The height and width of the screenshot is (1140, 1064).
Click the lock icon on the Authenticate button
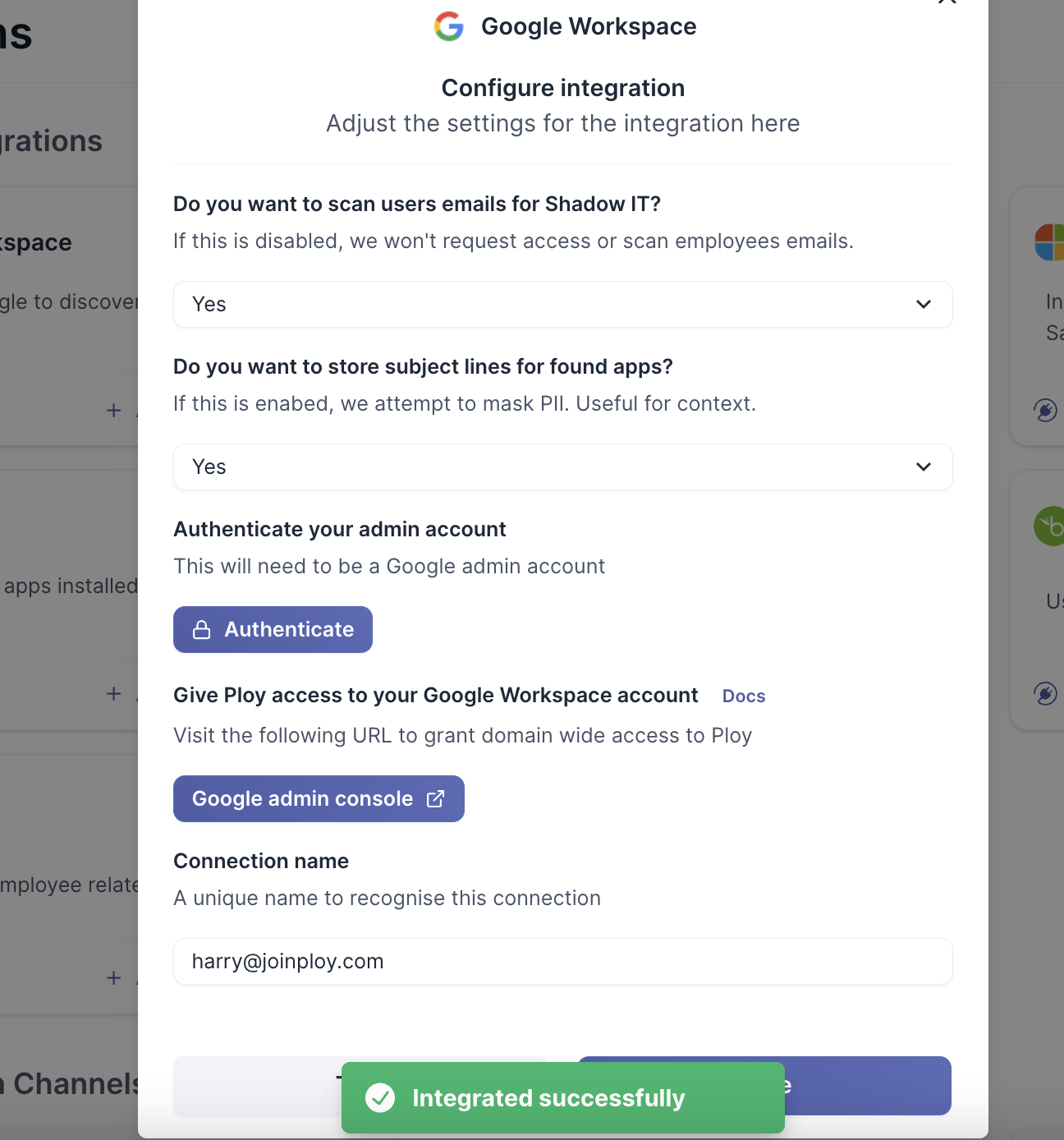[201, 630]
